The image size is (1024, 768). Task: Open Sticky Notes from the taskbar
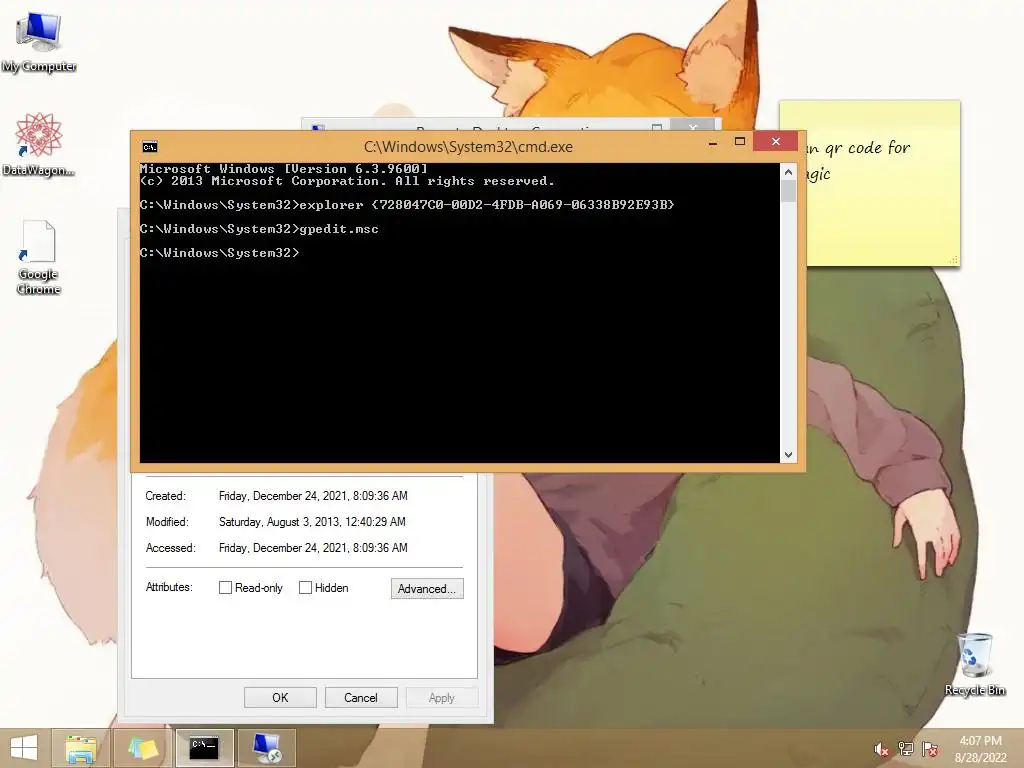[x=142, y=748]
